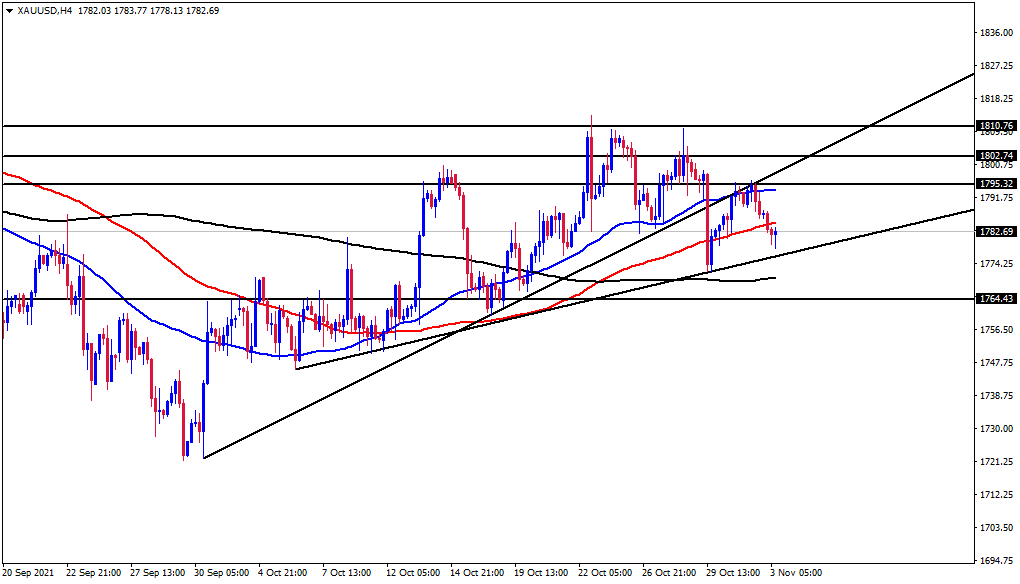The width and height of the screenshot is (1020, 584).
Task: Click the 4 Oct 21:00 time label
Action: 283,573
